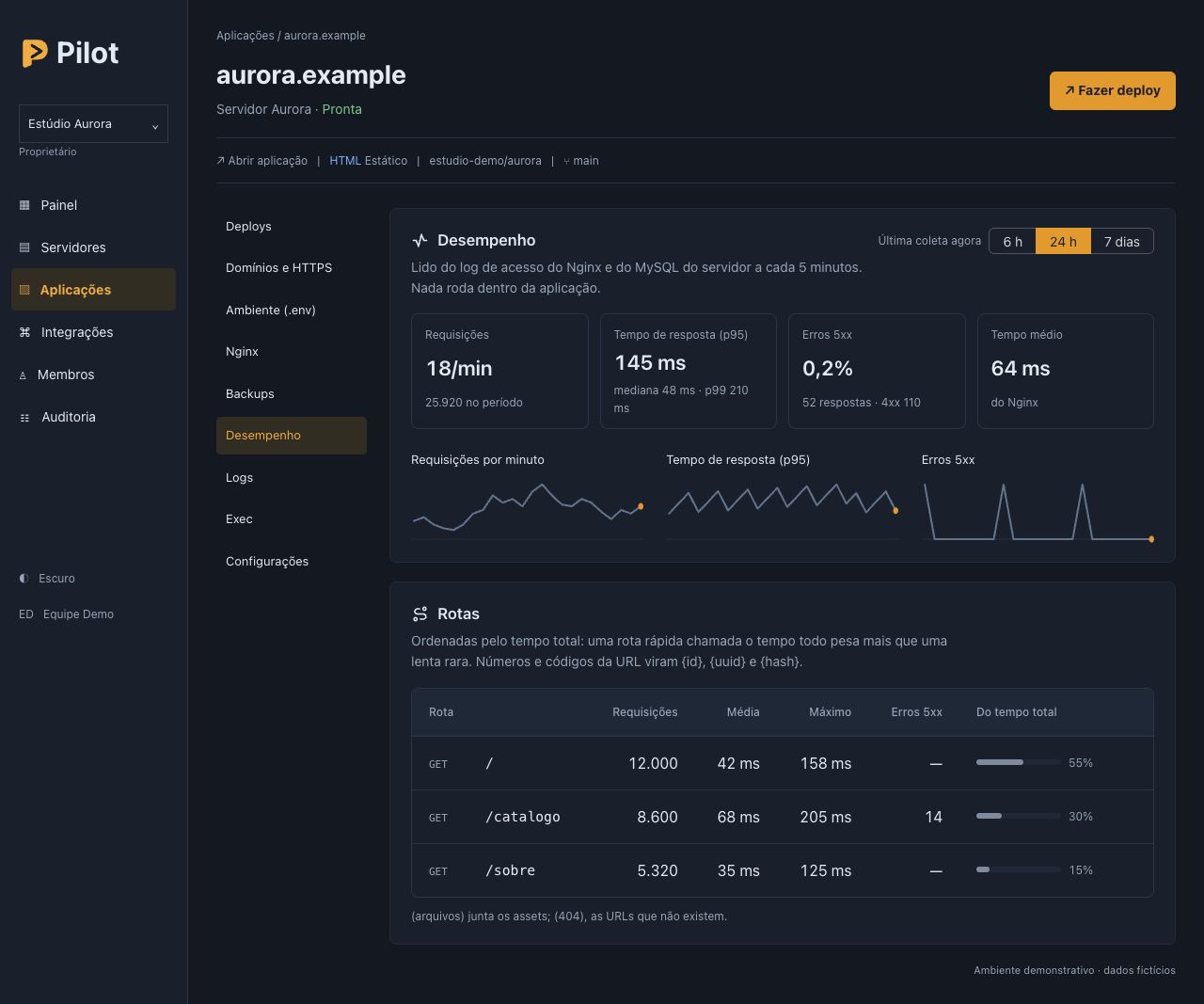Click the Fazer deploy button
The height and width of the screenshot is (1004, 1204).
(x=1113, y=90)
